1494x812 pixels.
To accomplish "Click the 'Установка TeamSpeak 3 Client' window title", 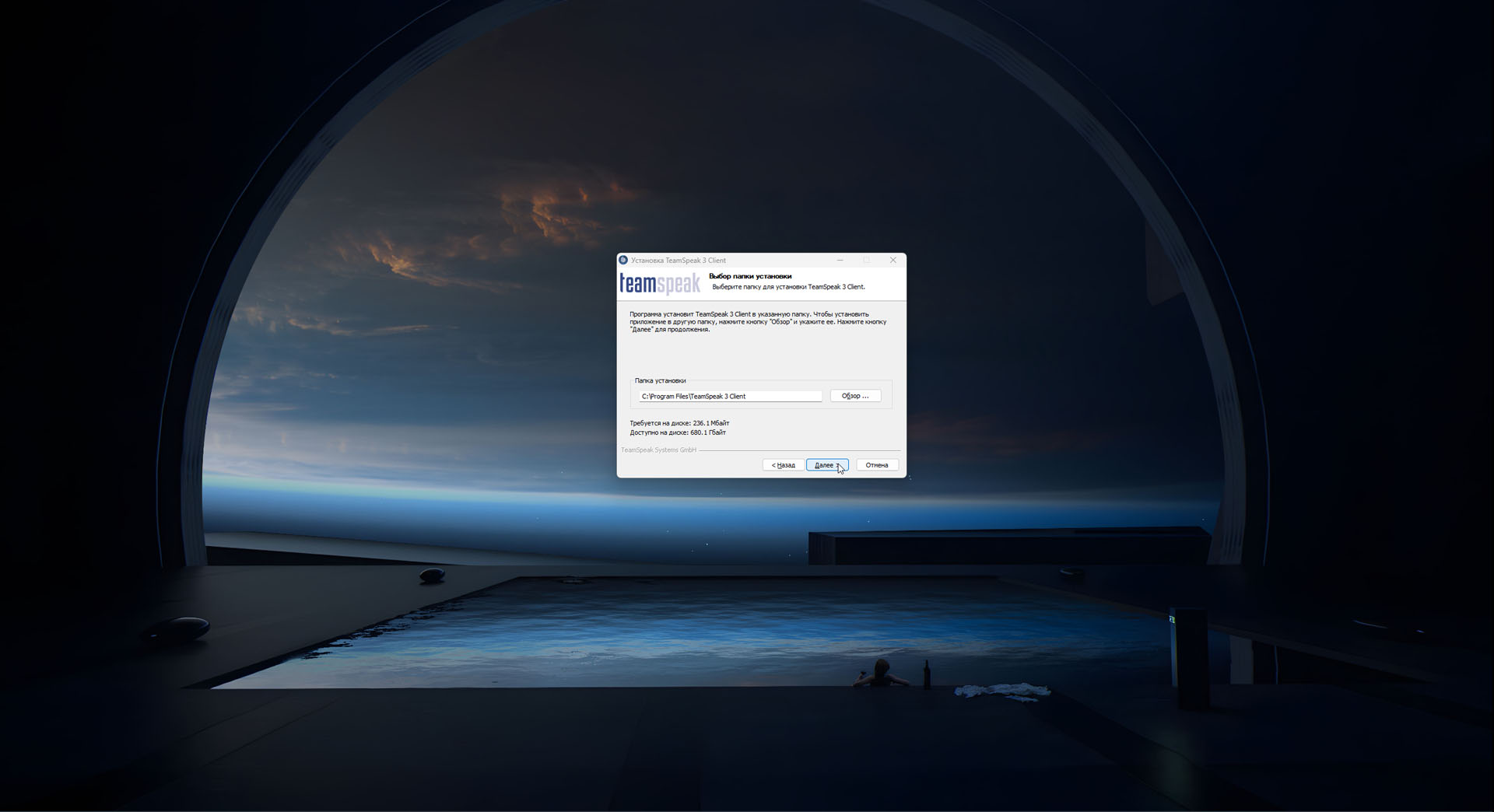I will [679, 261].
